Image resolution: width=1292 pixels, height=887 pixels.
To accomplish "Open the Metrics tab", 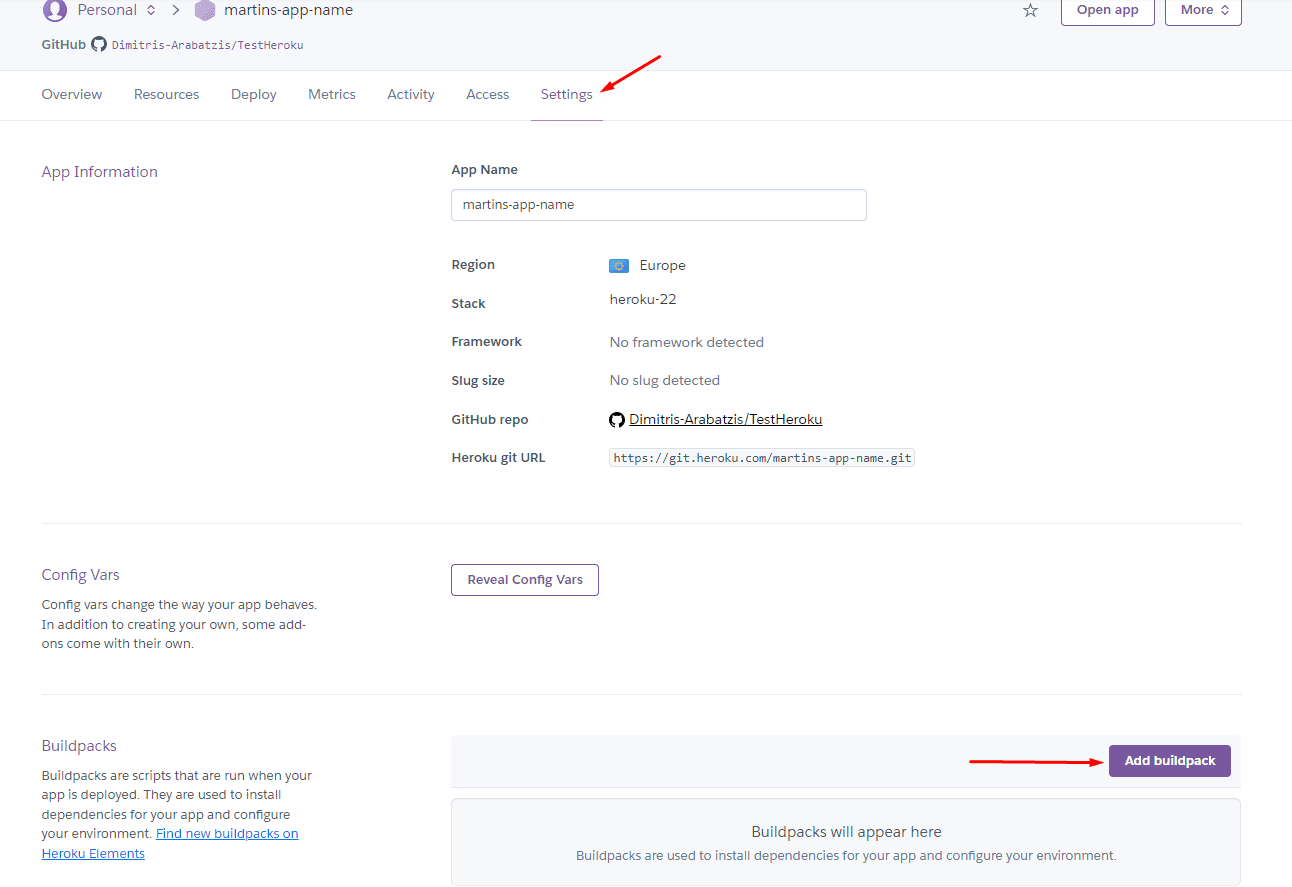I will pyautogui.click(x=332, y=94).
